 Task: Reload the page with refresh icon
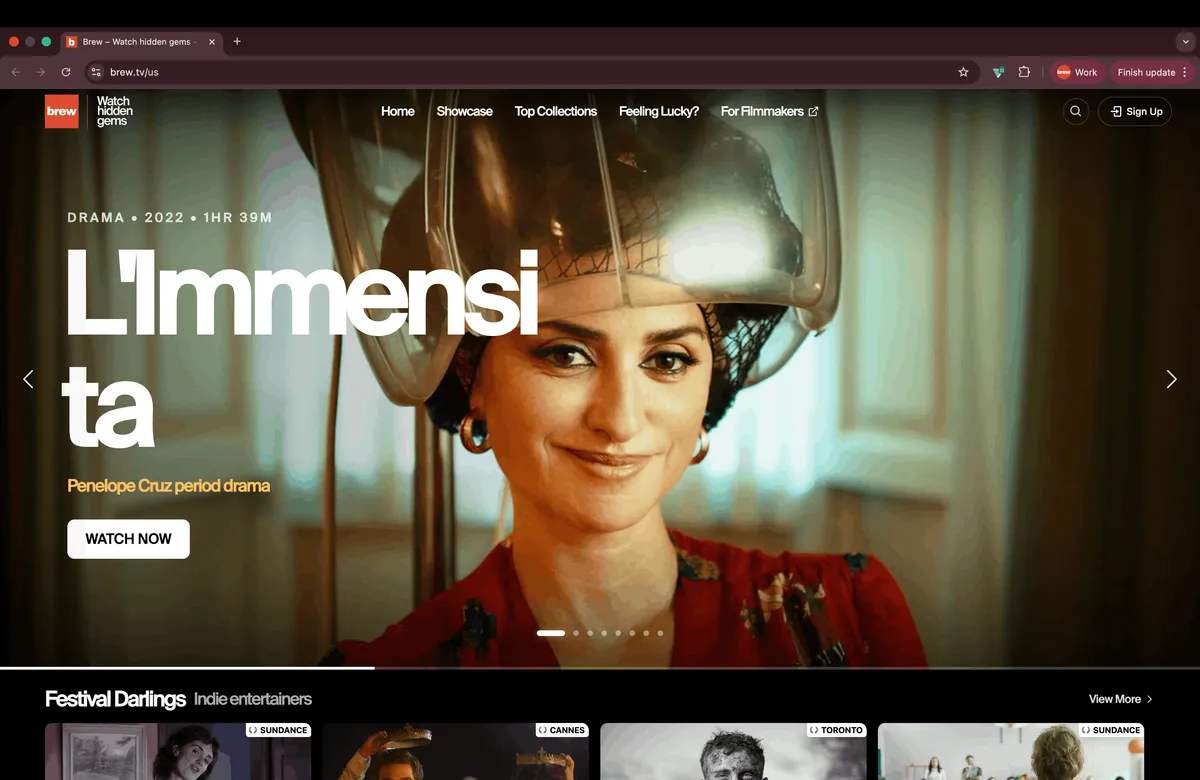point(66,72)
